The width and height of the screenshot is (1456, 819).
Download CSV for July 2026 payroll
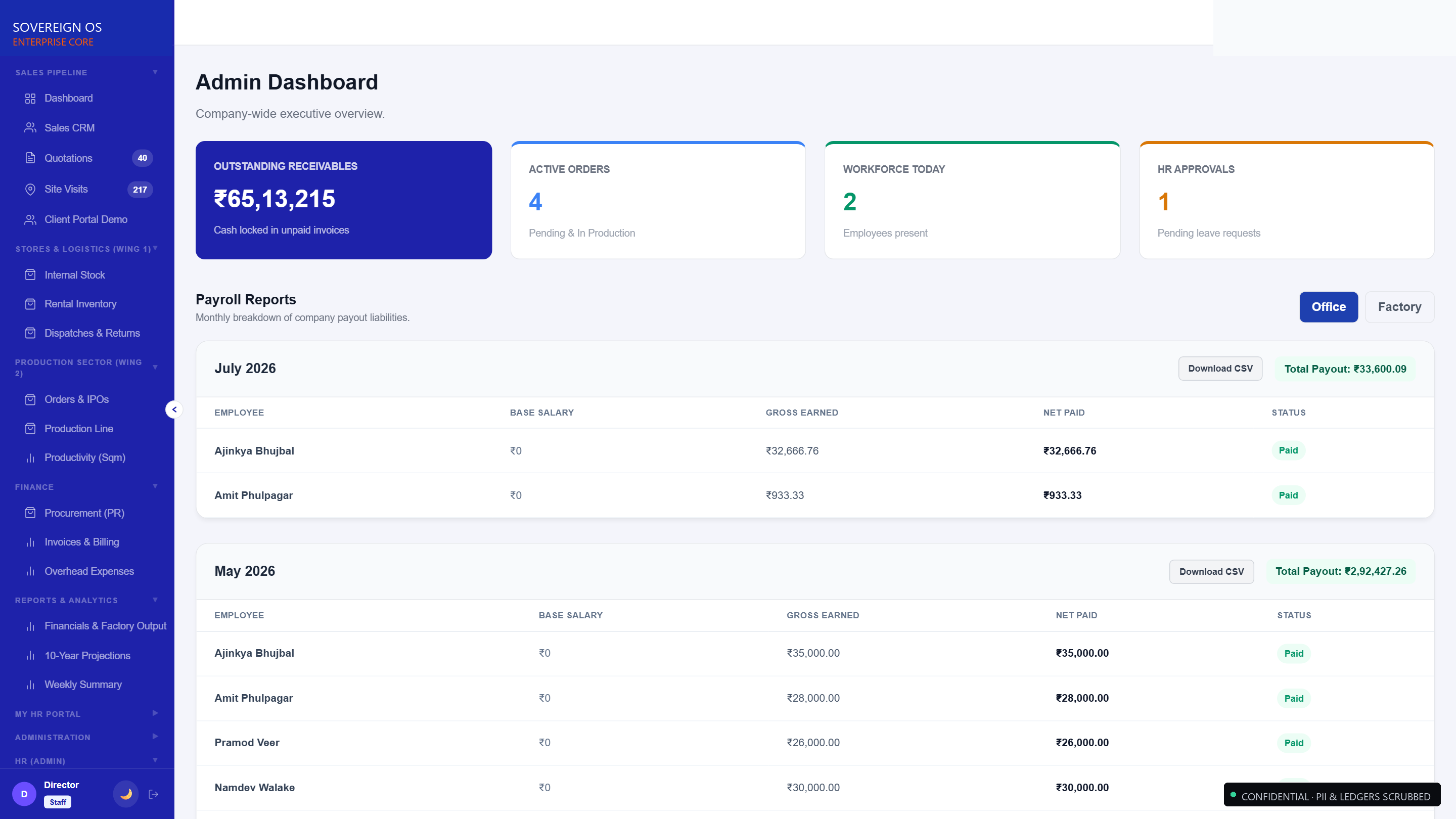(1220, 369)
